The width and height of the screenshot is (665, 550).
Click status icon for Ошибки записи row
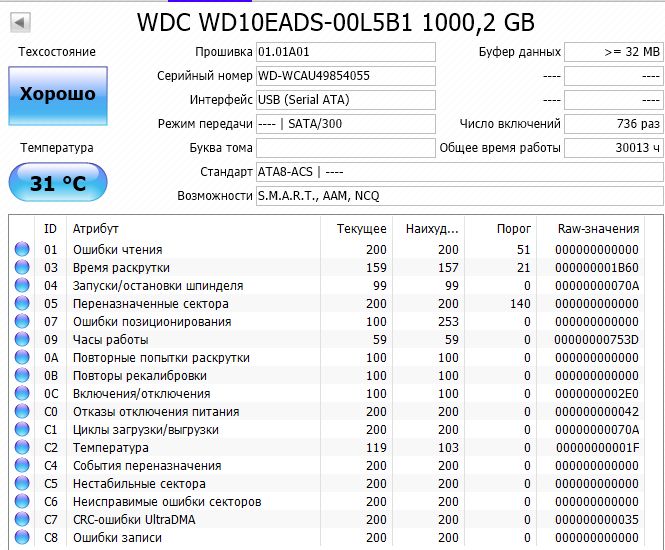pyautogui.click(x=22, y=537)
